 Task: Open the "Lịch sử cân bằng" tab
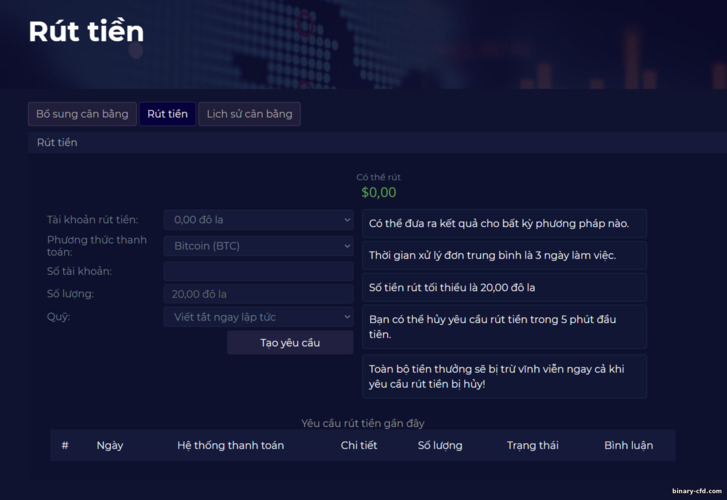click(249, 114)
